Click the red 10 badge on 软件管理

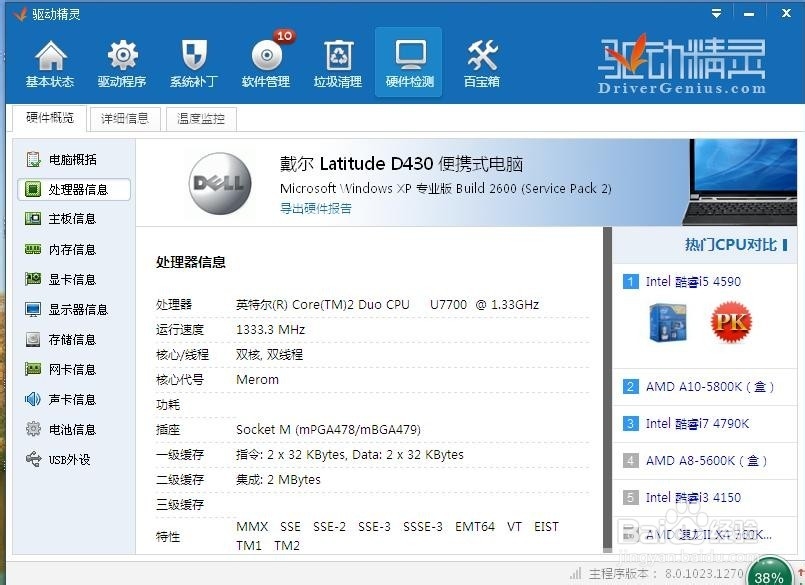pos(284,35)
